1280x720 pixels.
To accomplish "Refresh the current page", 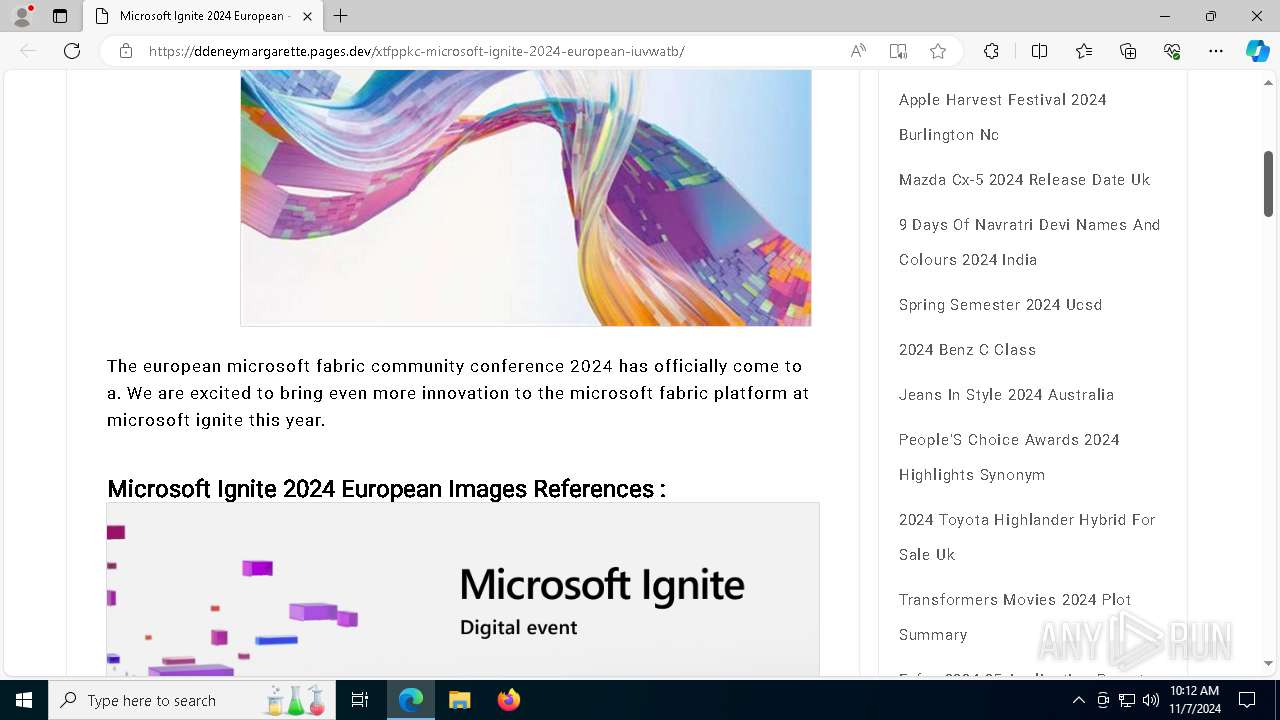I will tap(72, 51).
